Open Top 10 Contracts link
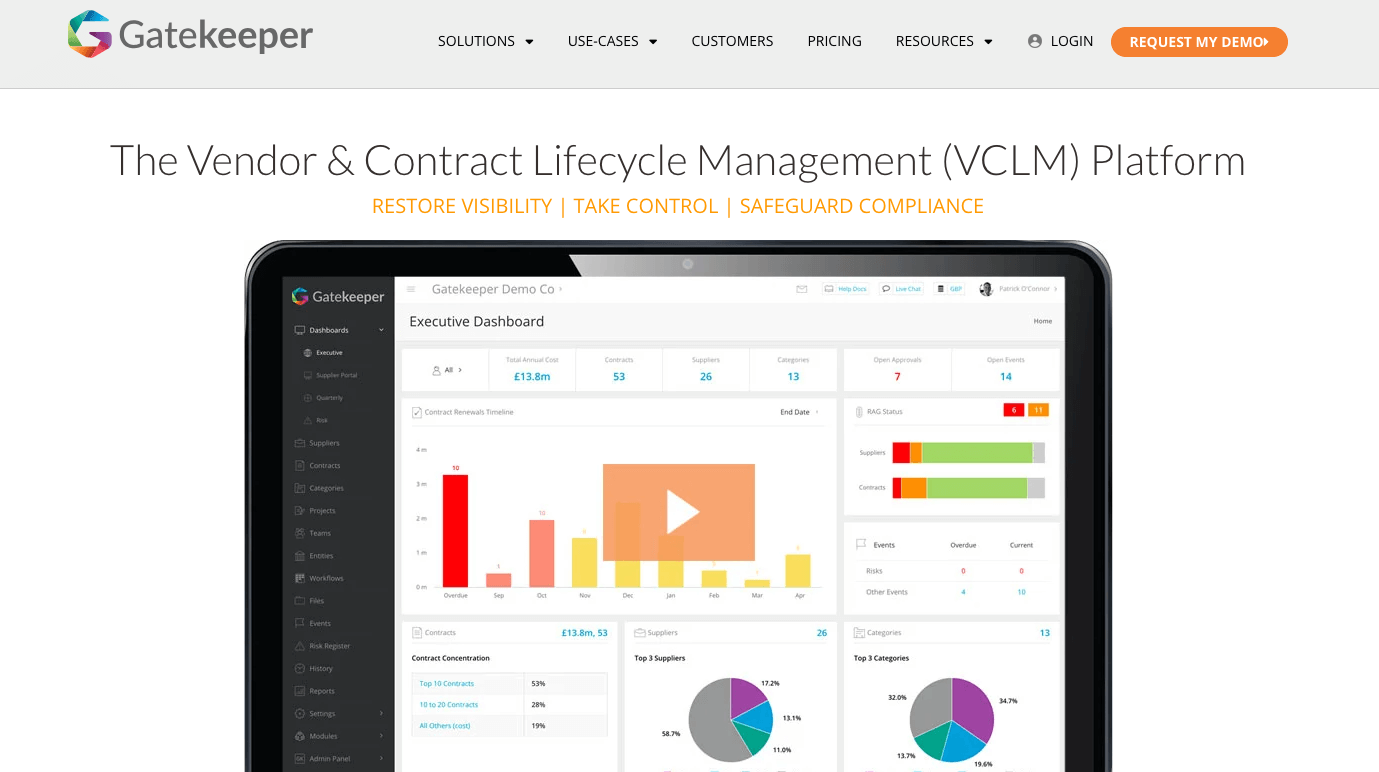 click(x=447, y=684)
